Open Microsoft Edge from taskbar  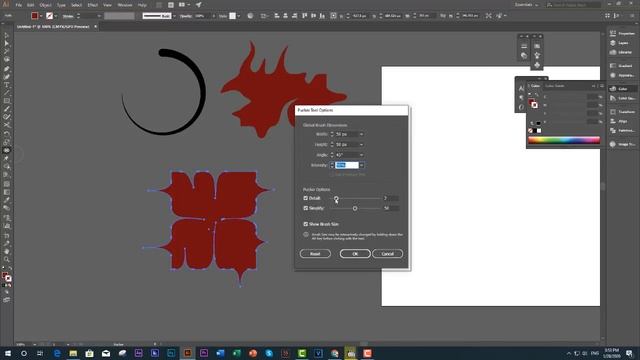pos(57,353)
